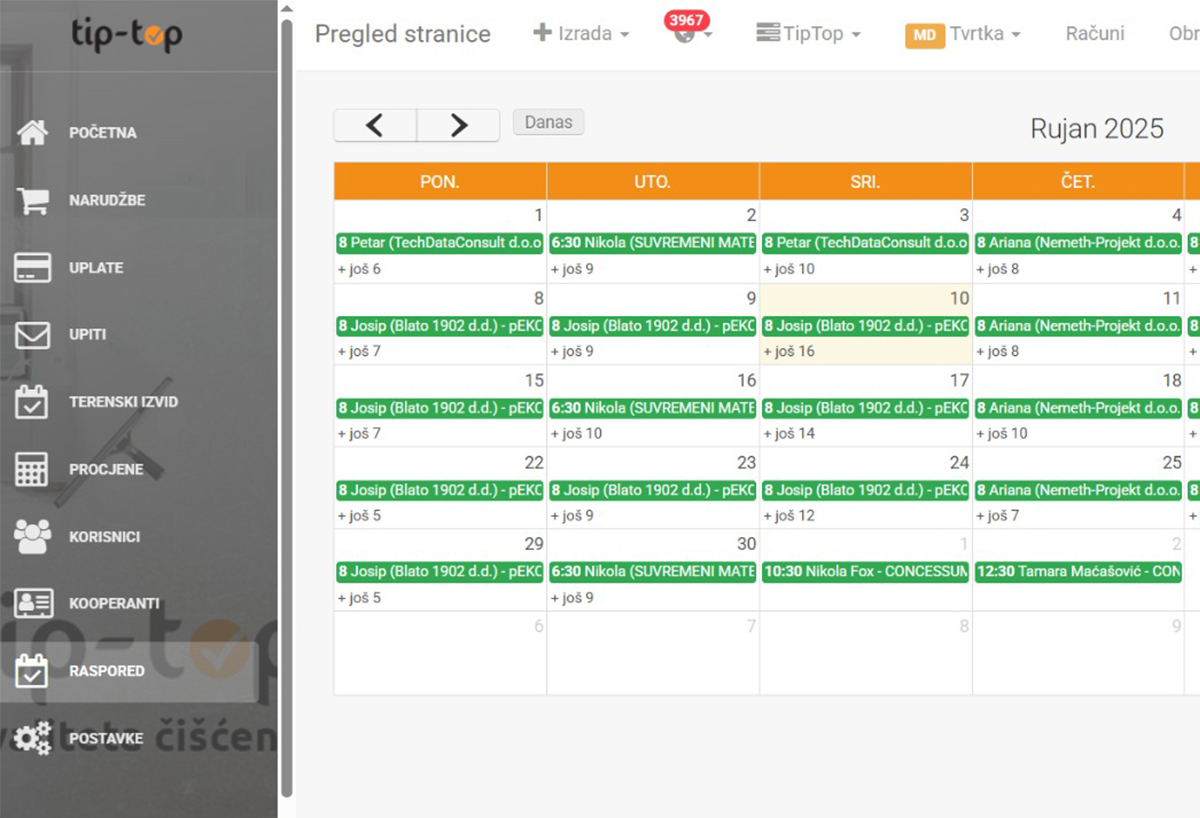This screenshot has width=1200, height=818.
Task: Click the Postavke gears icon
Action: [x=32, y=739]
